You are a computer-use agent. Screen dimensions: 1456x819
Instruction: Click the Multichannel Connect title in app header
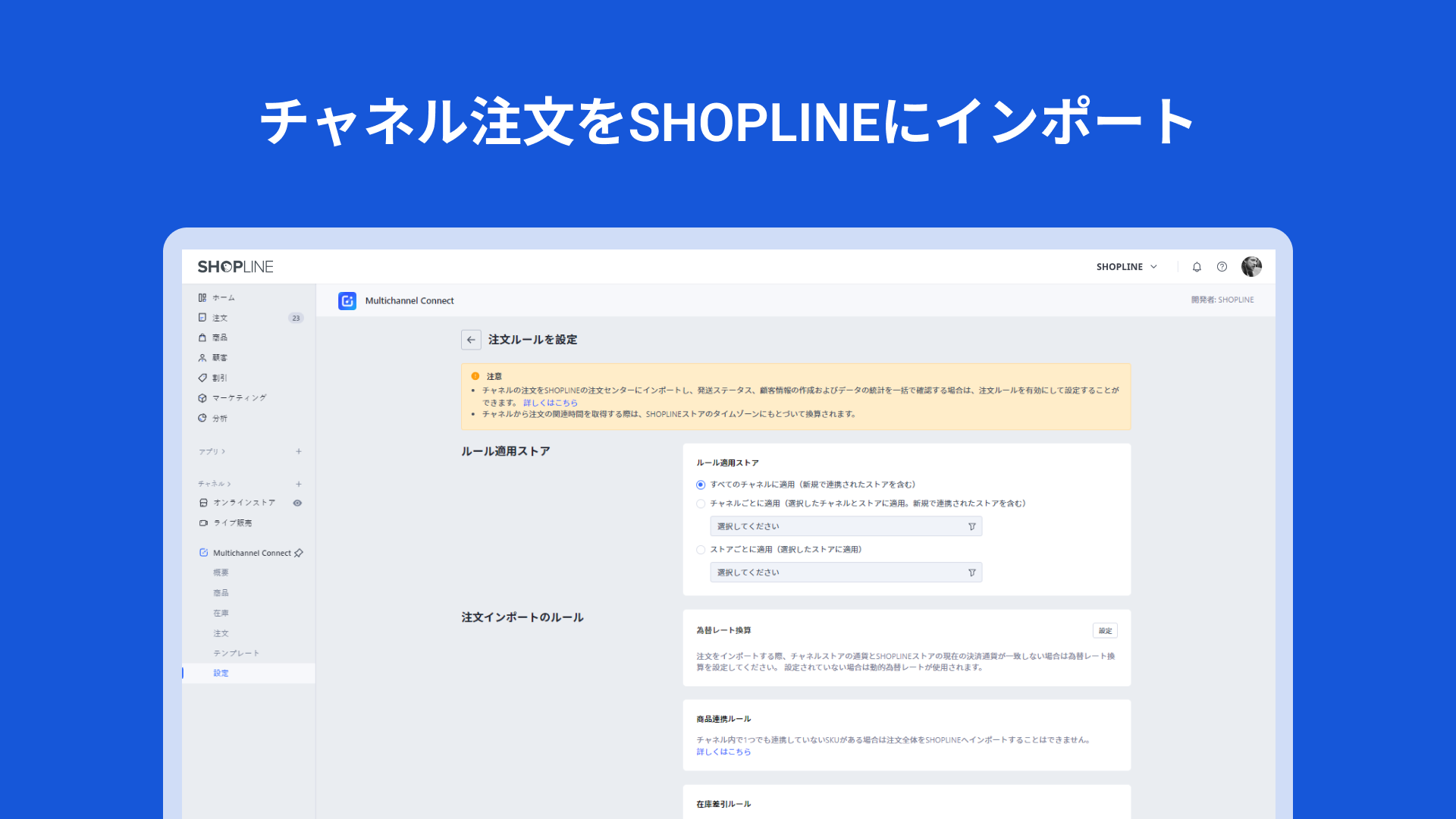tap(409, 301)
